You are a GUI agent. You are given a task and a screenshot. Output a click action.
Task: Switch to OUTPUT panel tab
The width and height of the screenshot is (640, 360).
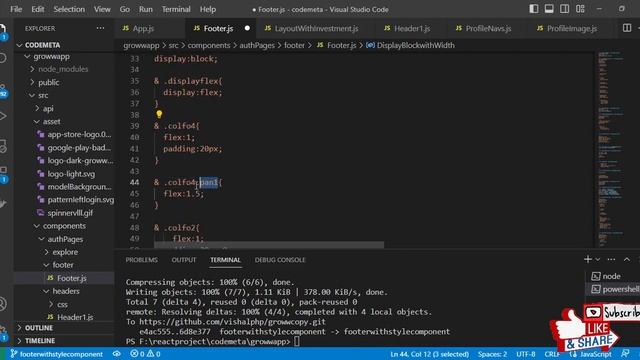pyautogui.click(x=184, y=260)
